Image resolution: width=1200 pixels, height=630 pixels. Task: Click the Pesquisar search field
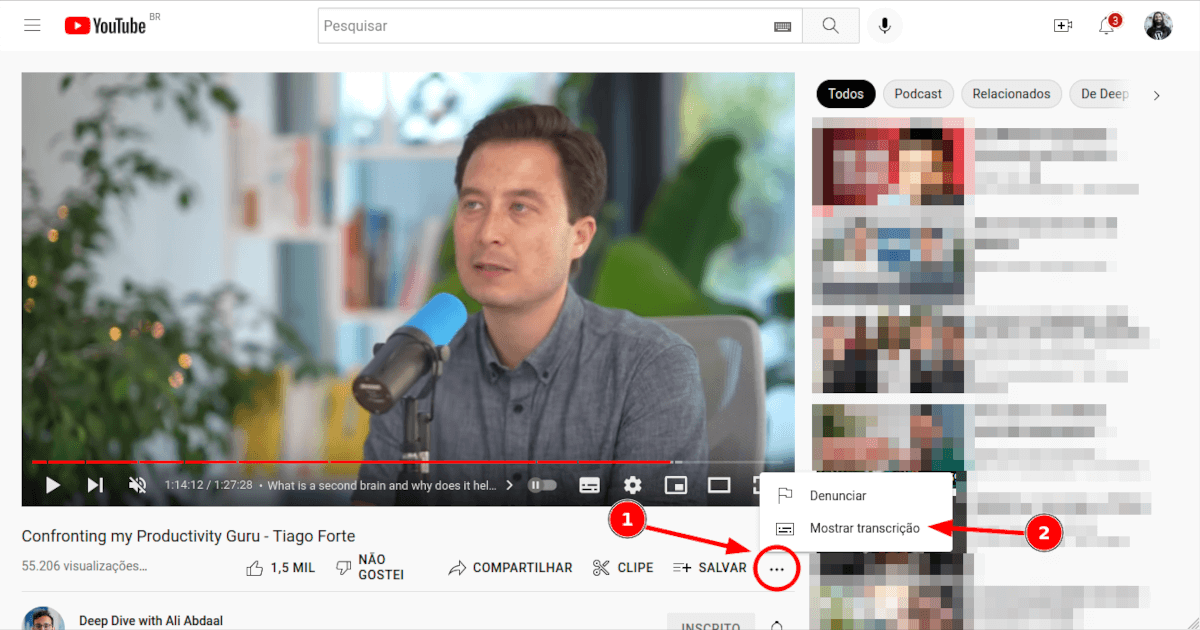click(545, 26)
